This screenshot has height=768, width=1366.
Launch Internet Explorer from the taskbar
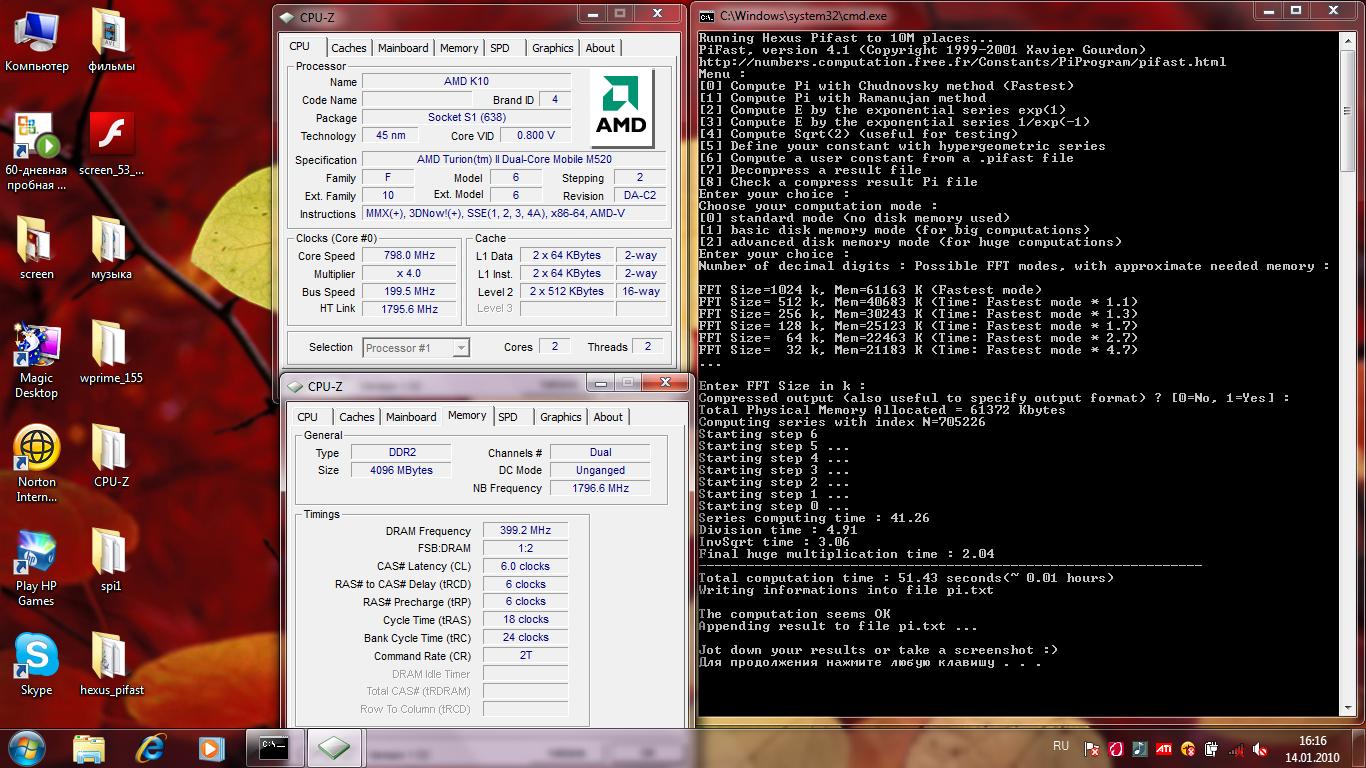151,747
